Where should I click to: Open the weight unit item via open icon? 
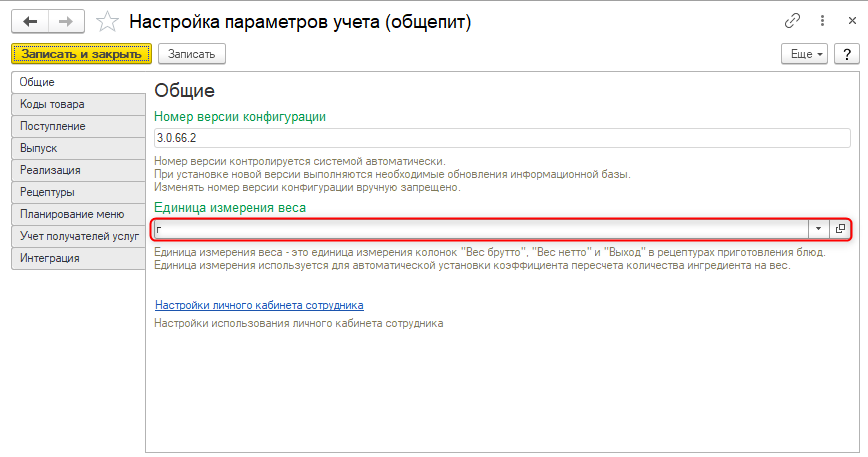pyautogui.click(x=840, y=229)
